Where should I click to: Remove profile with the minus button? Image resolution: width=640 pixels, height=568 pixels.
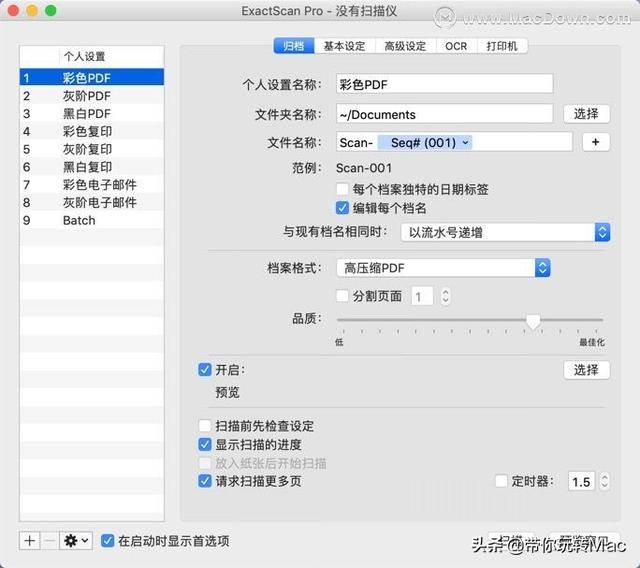coord(49,541)
